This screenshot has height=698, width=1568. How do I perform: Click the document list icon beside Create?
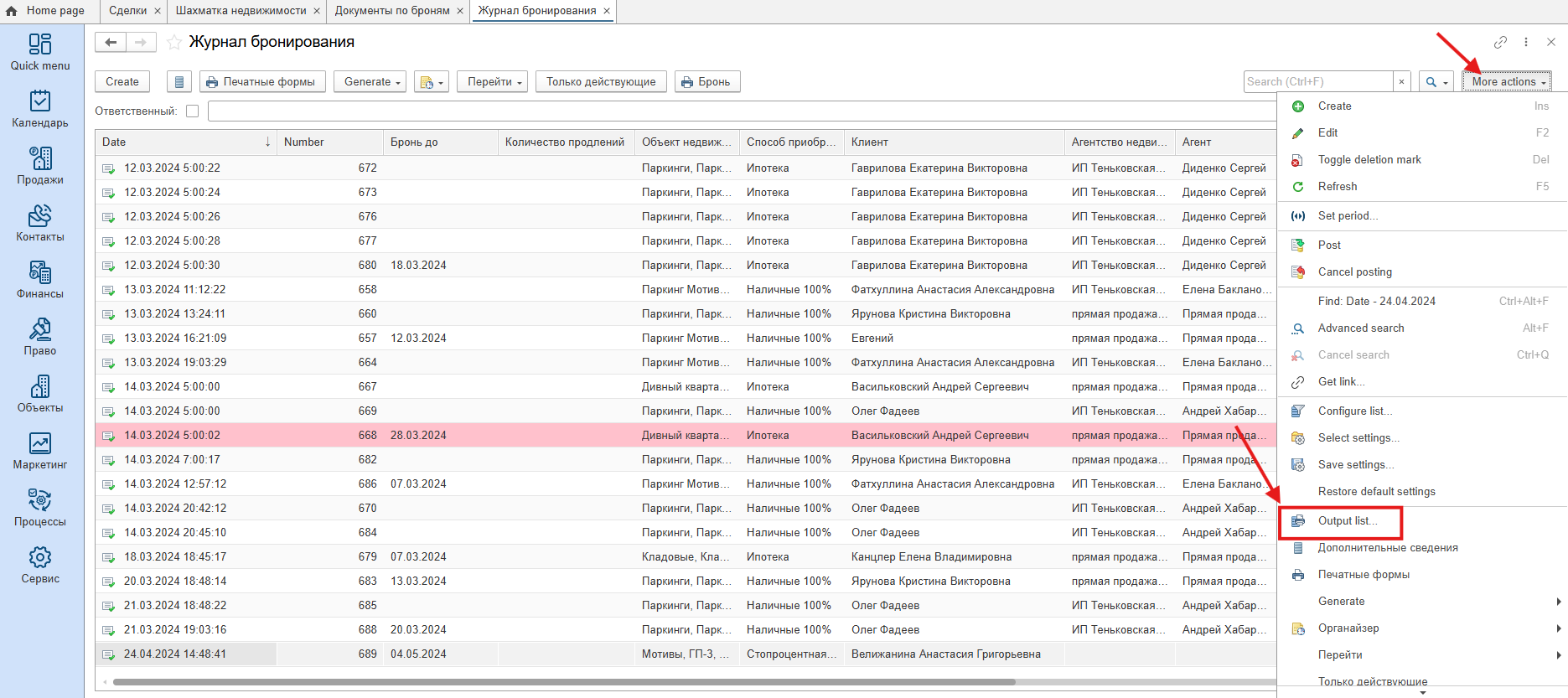(179, 82)
